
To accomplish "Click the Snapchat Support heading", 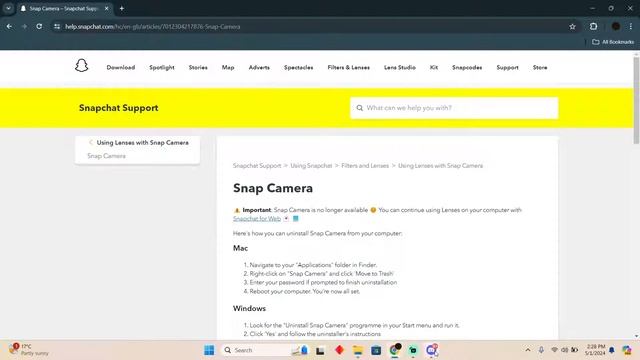I will (x=118, y=108).
